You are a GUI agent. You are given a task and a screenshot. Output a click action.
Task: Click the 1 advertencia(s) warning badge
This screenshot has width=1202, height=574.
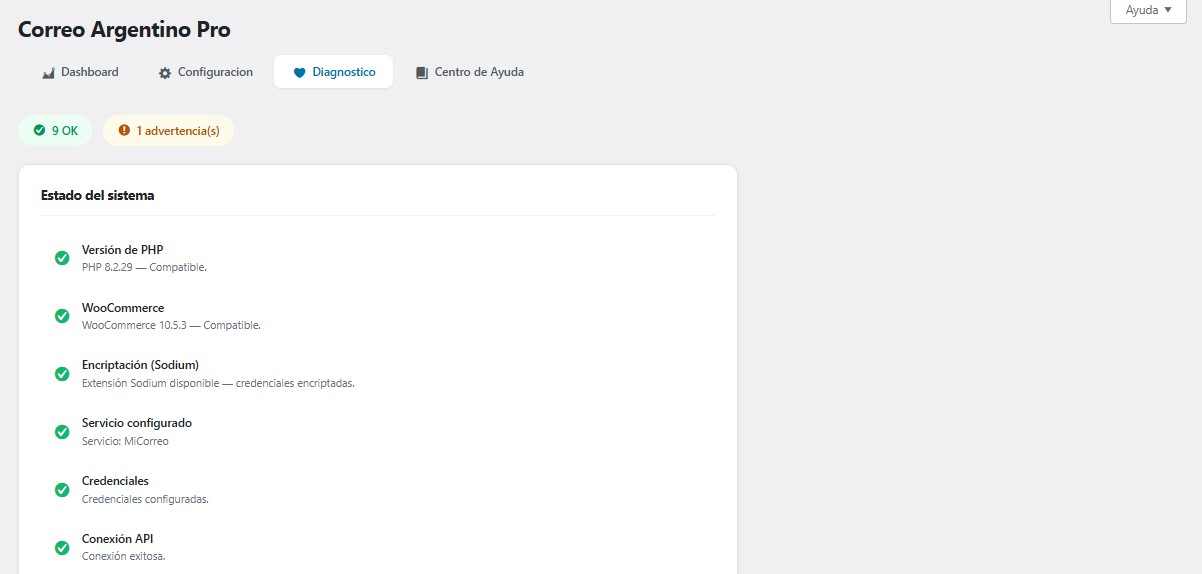[168, 130]
